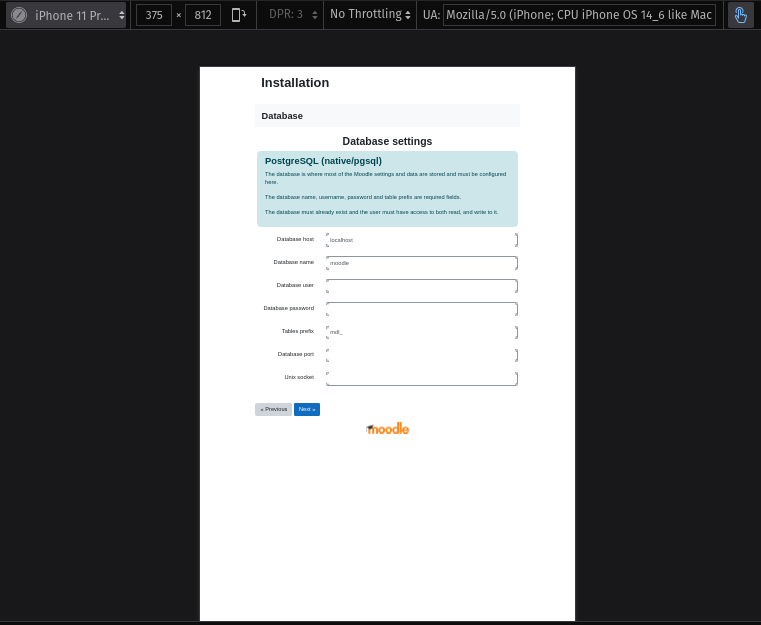This screenshot has width=761, height=625.
Task: Click the Database port label
Action: [296, 354]
